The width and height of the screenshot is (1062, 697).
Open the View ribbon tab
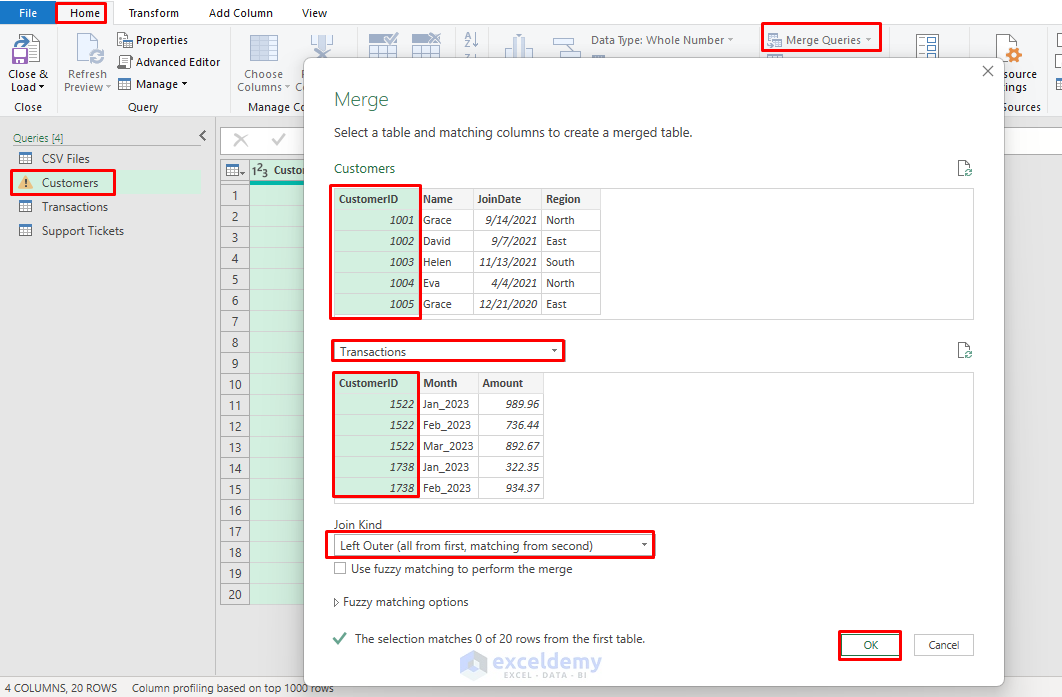tap(314, 13)
